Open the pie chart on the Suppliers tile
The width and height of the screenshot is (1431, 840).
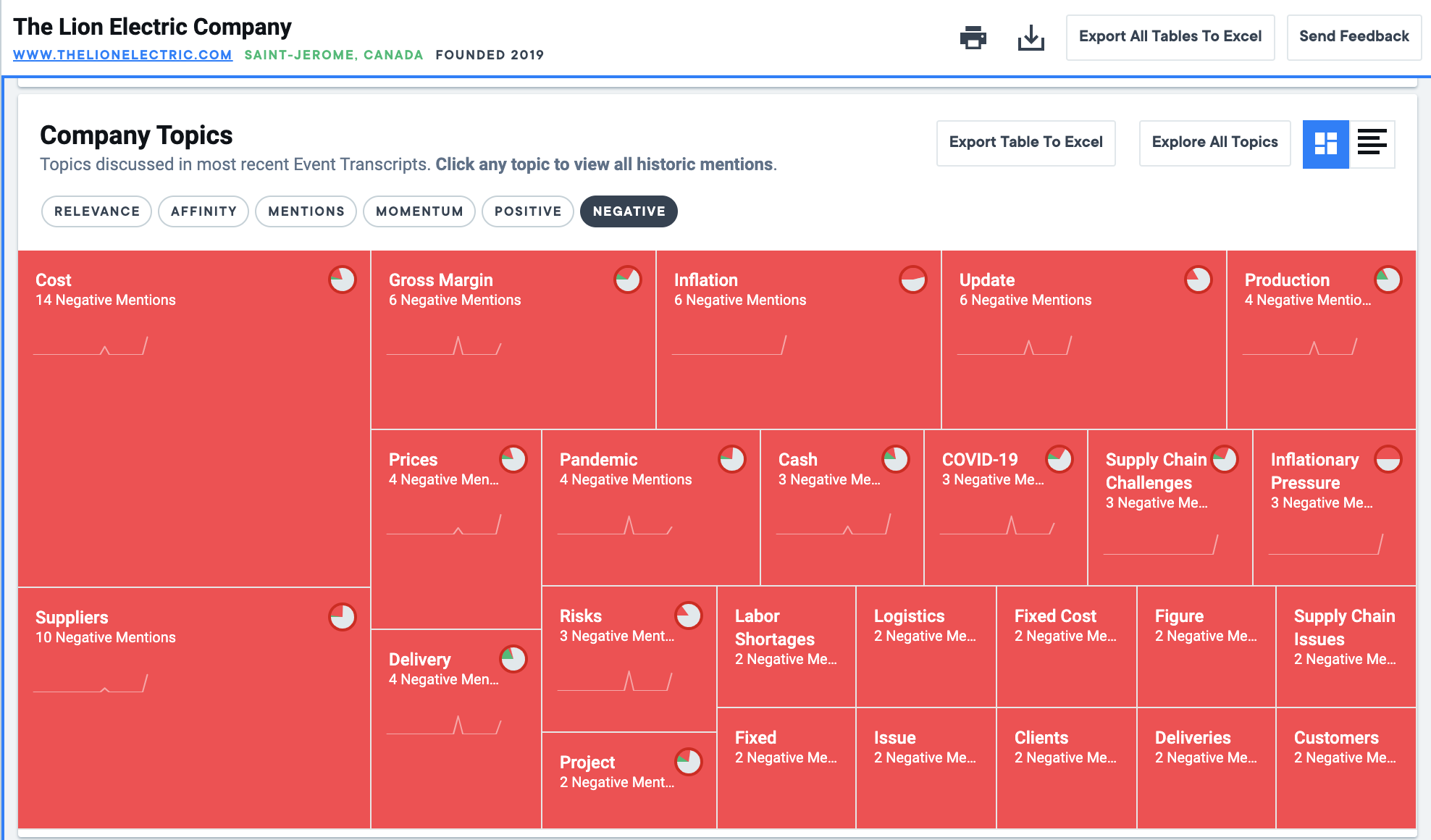[343, 616]
